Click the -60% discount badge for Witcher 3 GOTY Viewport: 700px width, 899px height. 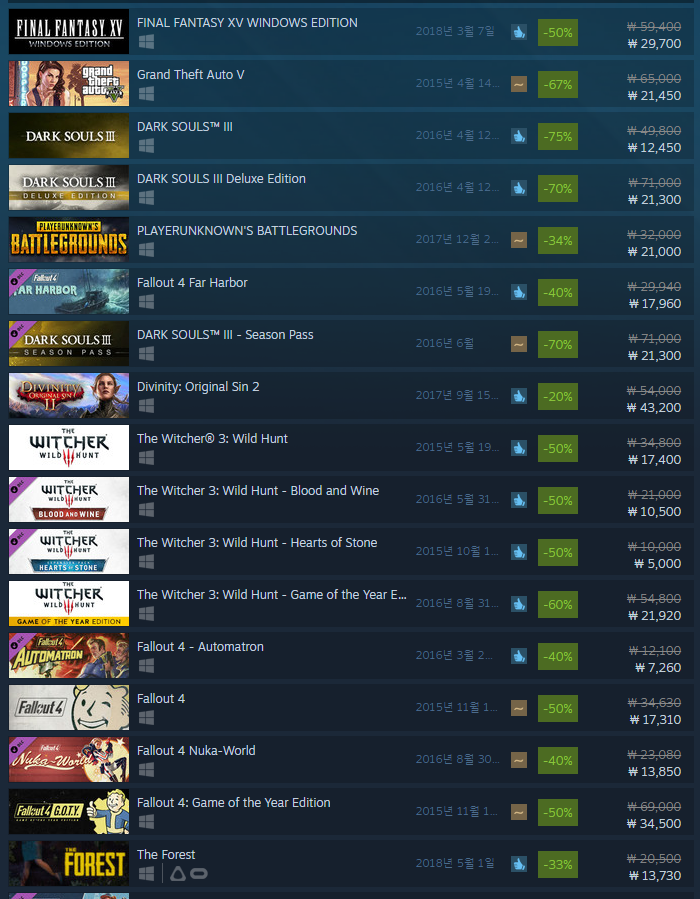tap(558, 604)
